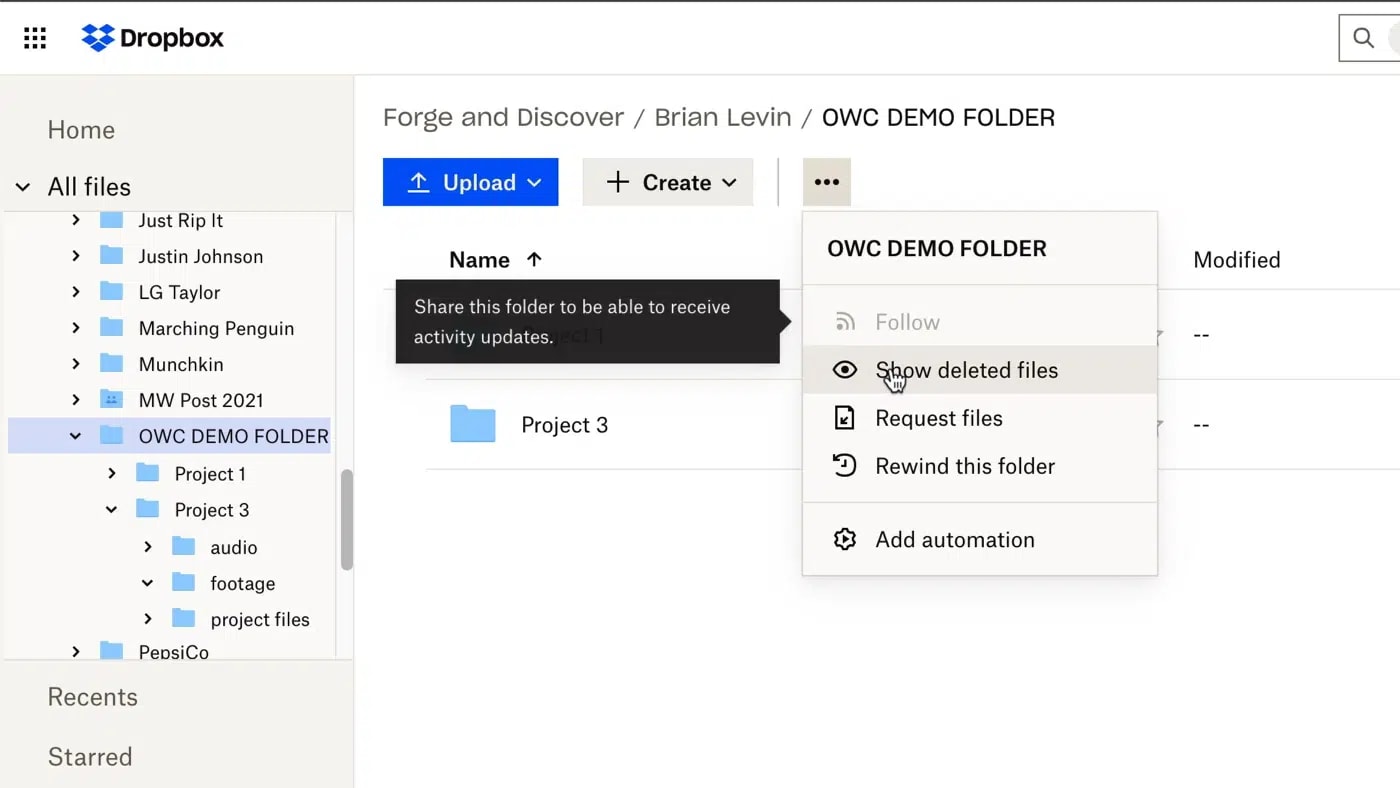
Task: Open the Create dropdown menu
Action: coord(667,182)
